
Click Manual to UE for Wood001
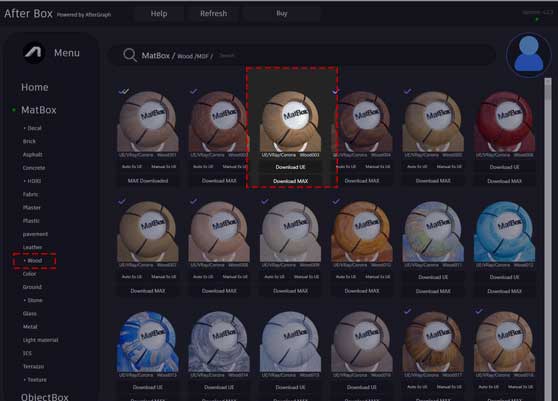pyautogui.click(x=163, y=166)
